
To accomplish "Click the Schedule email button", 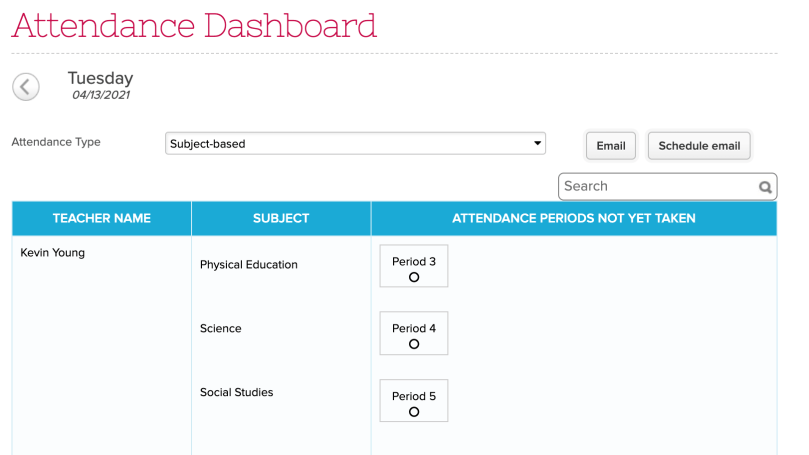I will [x=699, y=146].
